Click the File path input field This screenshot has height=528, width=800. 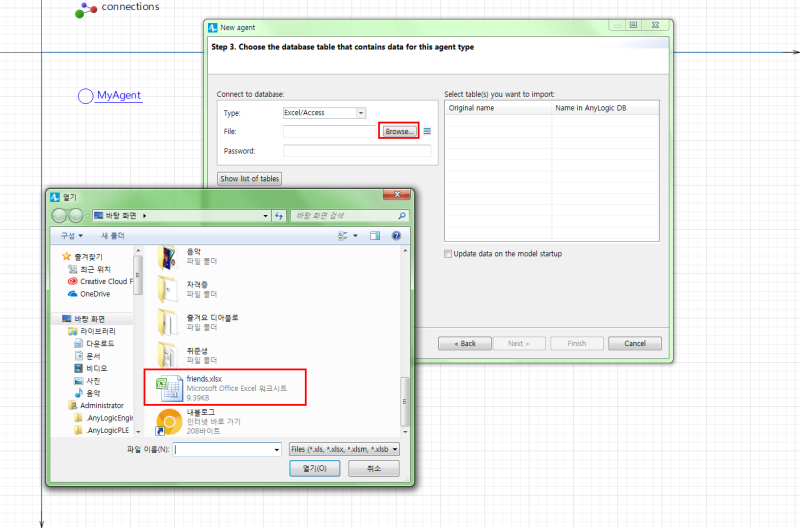click(x=330, y=132)
